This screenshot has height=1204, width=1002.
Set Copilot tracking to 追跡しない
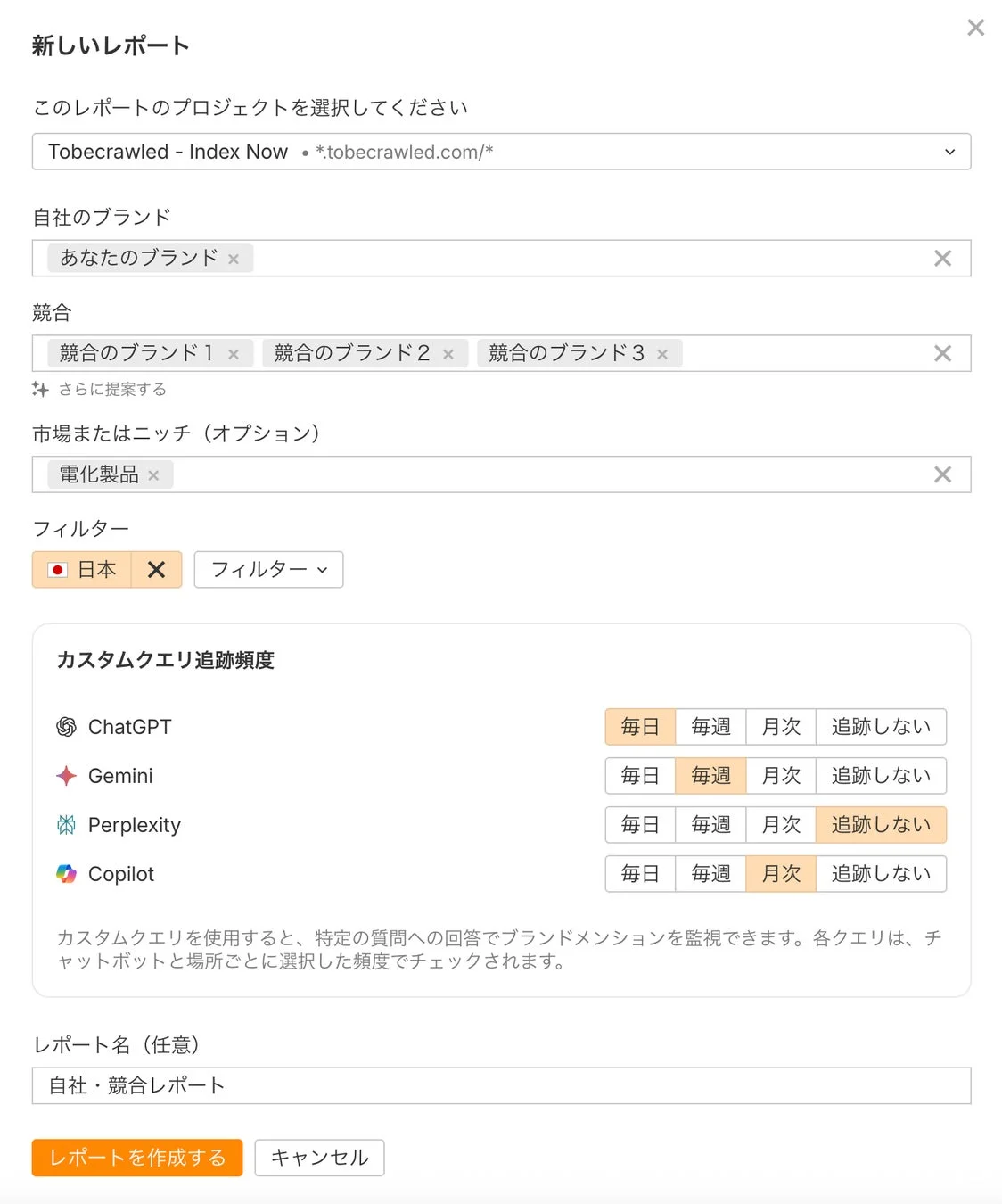coord(881,874)
